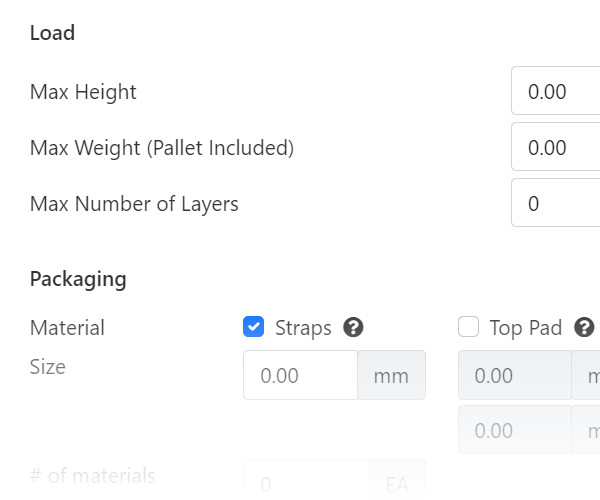Click the Packaging section heading
Screen dimensions: 600x500
pyautogui.click(x=78, y=279)
